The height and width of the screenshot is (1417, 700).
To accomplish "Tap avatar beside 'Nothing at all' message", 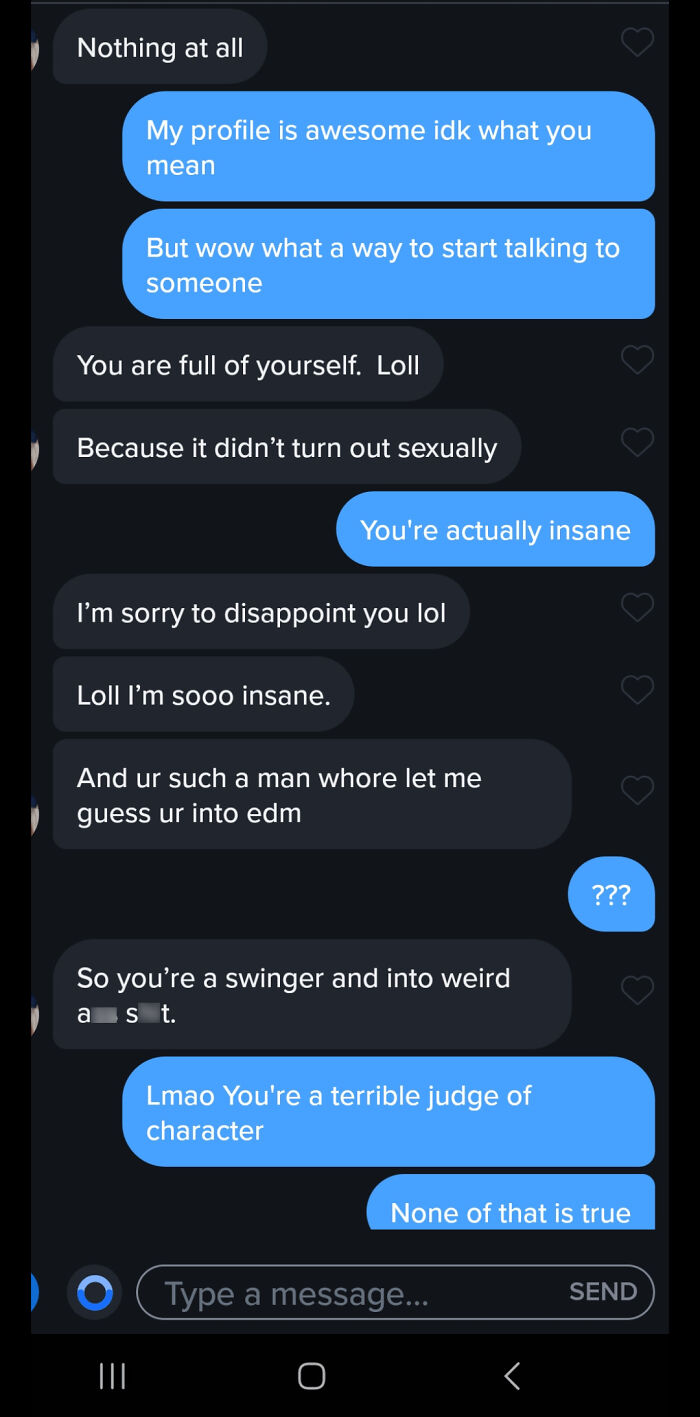I will [x=35, y=47].
